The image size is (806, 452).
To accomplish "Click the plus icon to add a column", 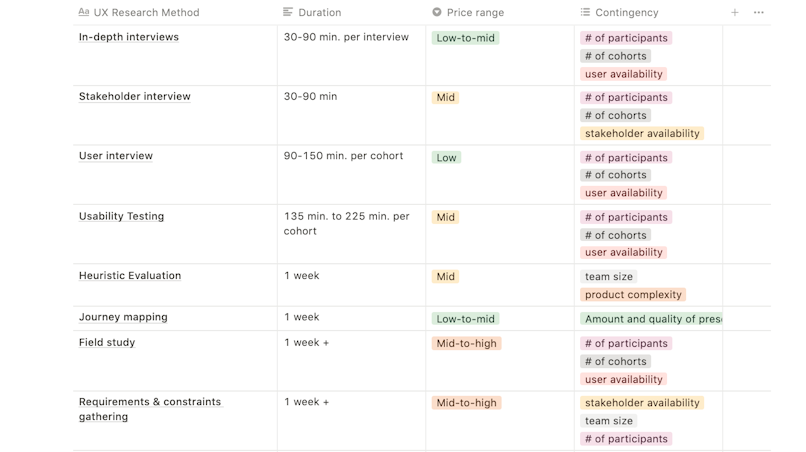I will tap(735, 13).
